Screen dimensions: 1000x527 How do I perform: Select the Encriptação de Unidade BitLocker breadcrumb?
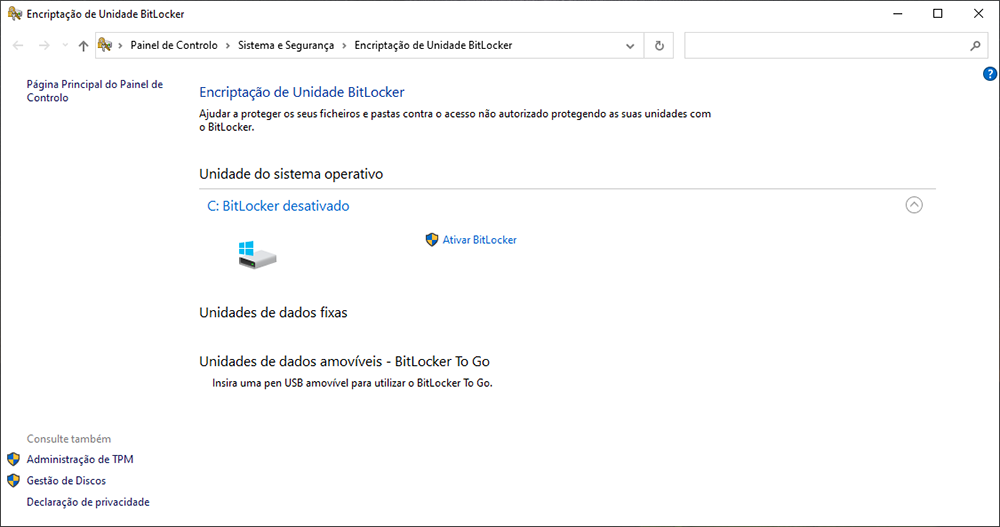[x=433, y=45]
